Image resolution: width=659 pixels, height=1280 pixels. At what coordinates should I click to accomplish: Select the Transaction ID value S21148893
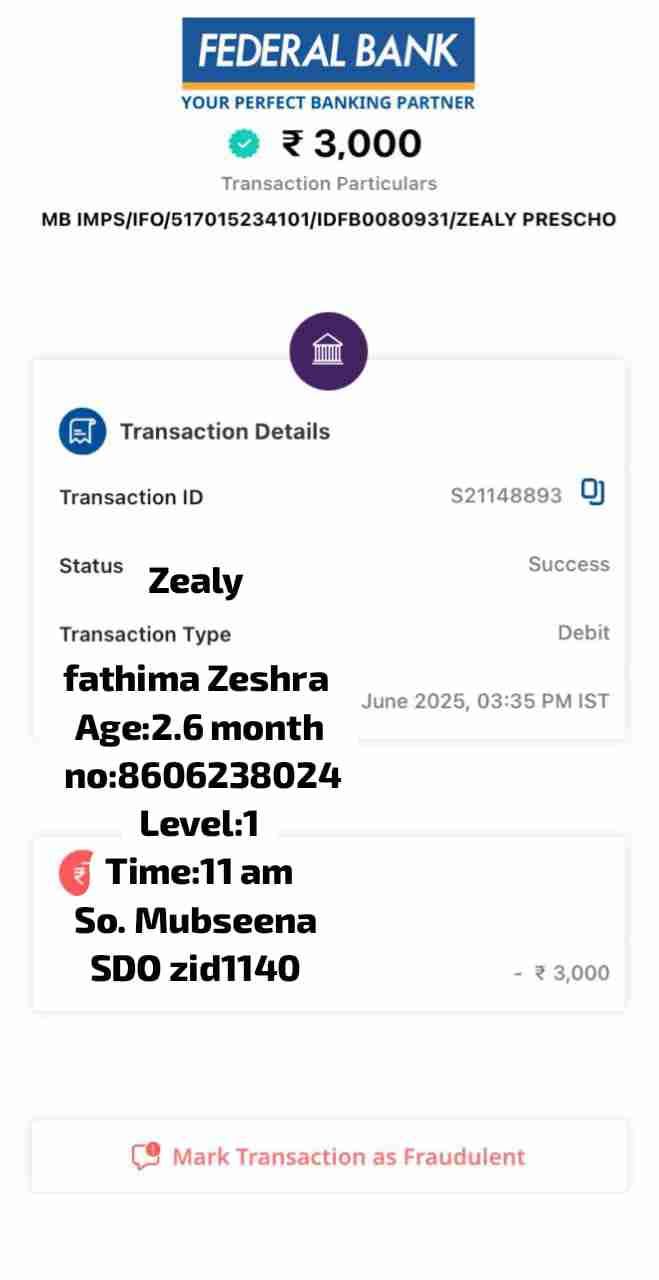pos(506,495)
